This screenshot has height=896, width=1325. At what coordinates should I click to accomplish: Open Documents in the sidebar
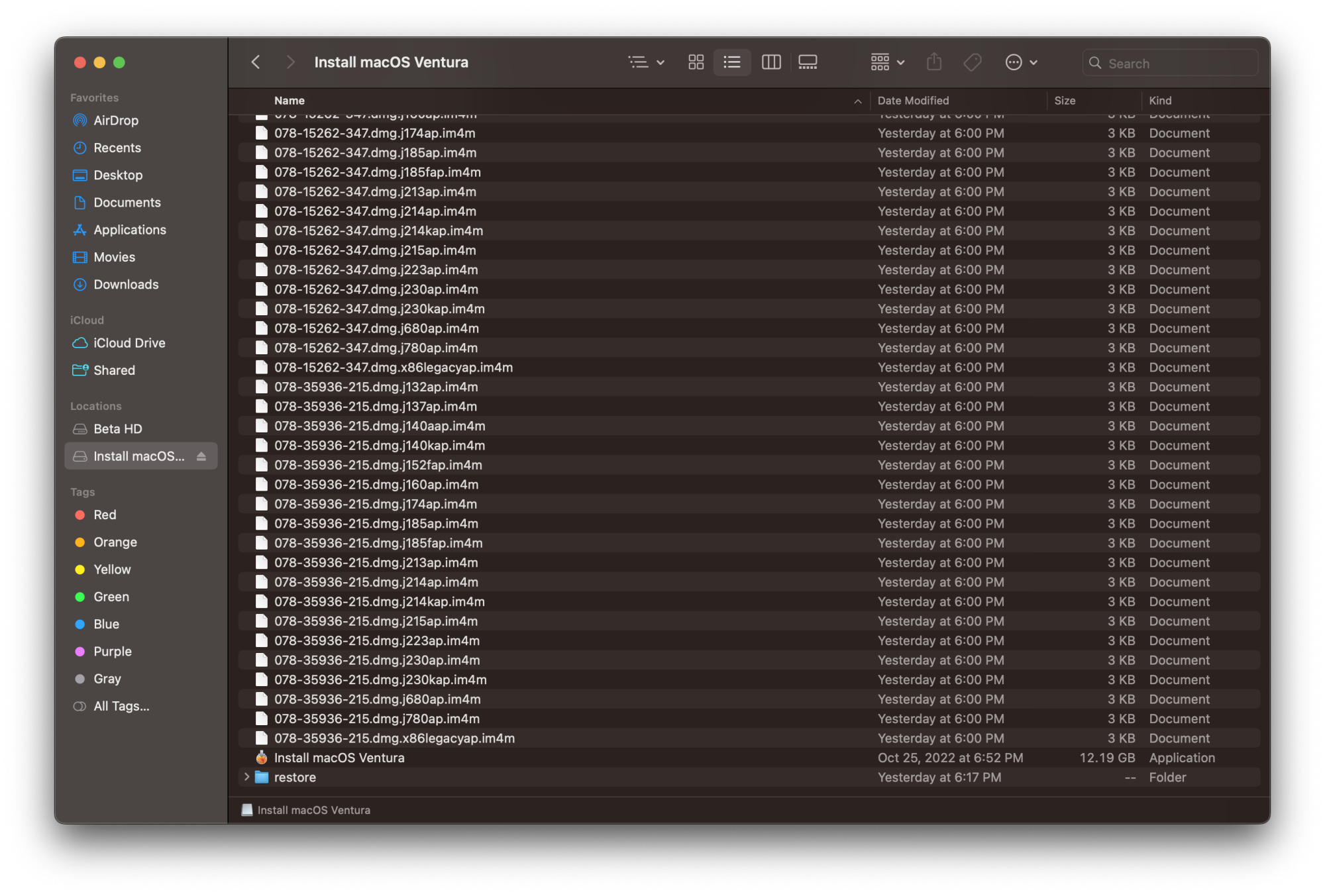pyautogui.click(x=140, y=203)
